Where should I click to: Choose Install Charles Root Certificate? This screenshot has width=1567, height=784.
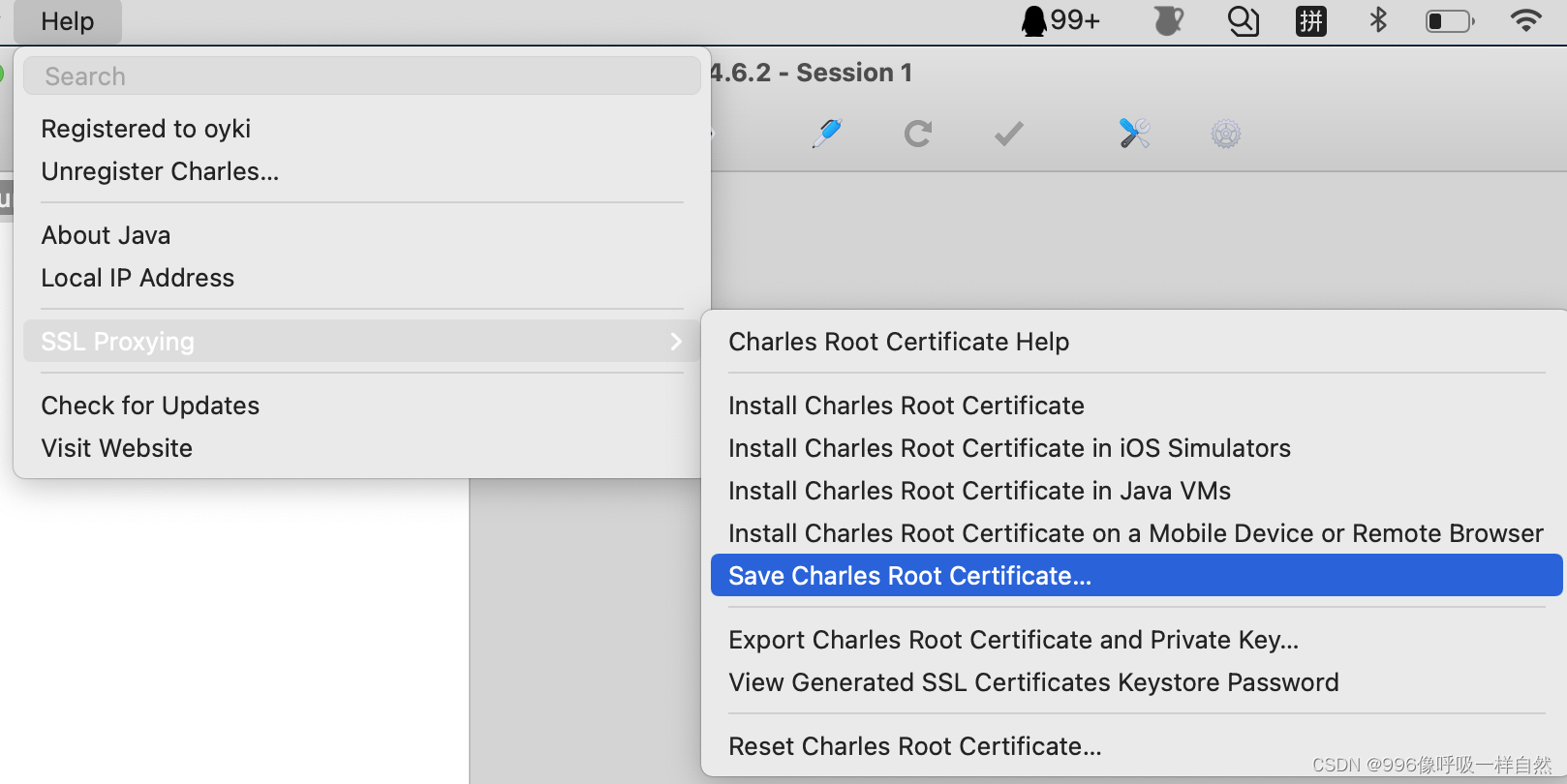coord(1137,406)
